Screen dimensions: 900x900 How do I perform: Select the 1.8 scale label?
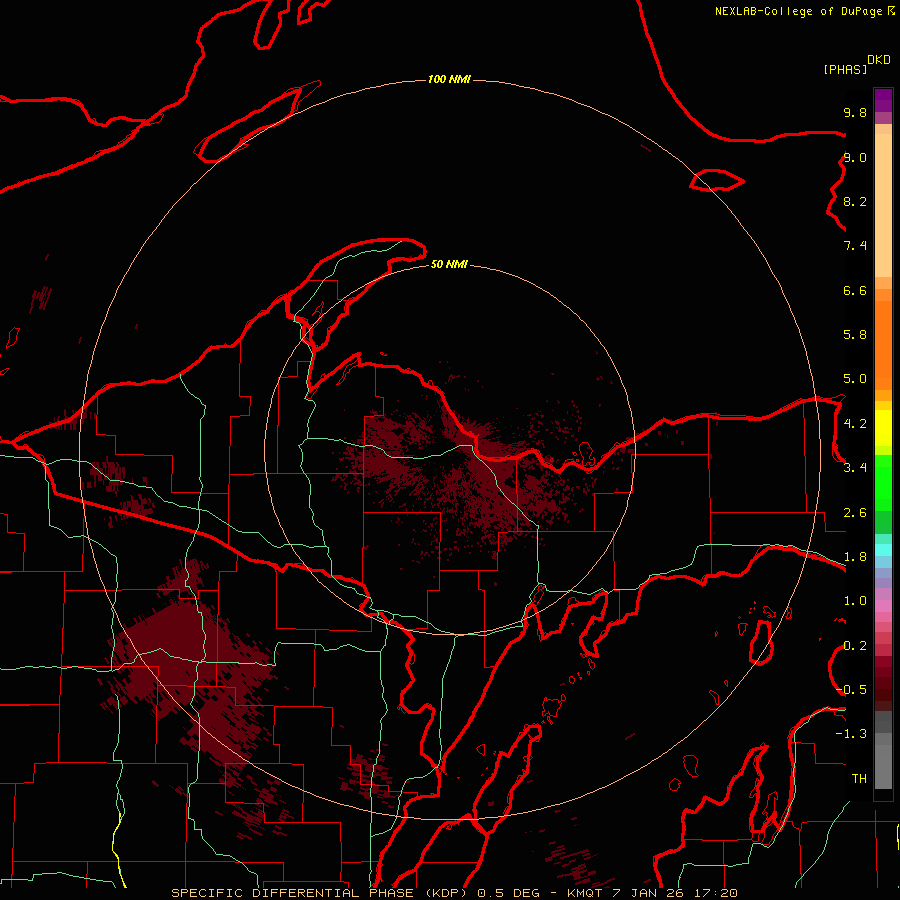coord(855,557)
